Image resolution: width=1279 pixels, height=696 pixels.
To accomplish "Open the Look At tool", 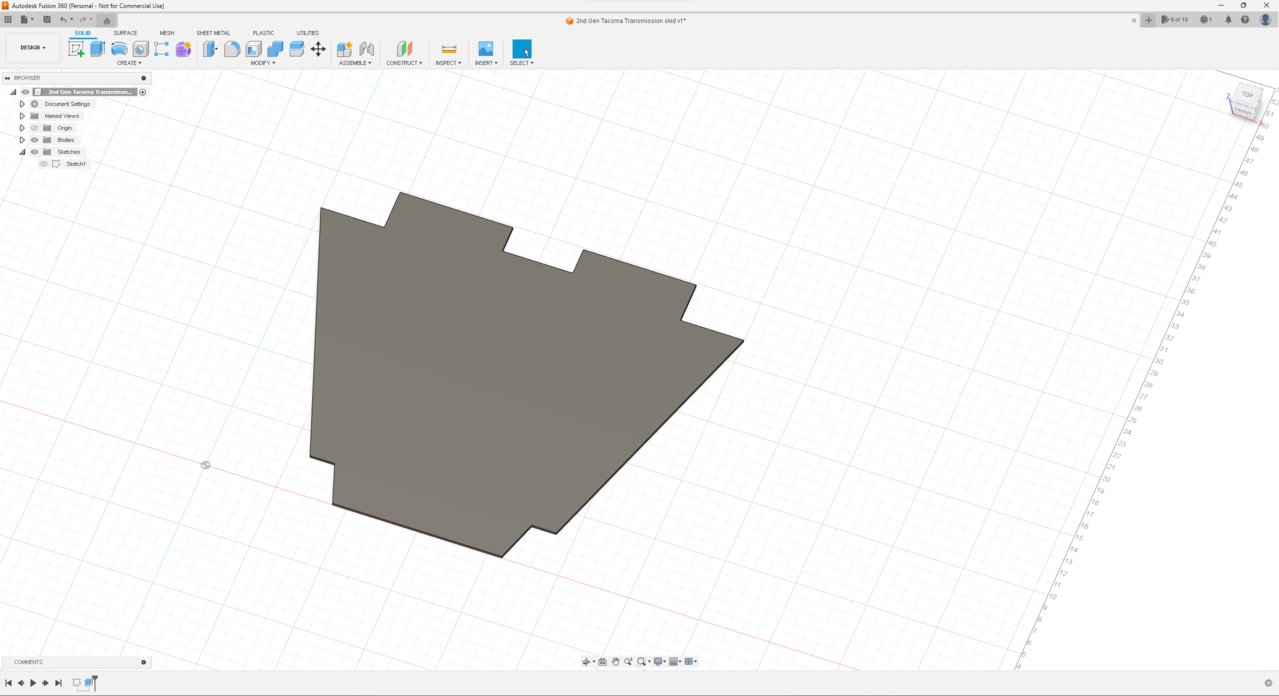I will click(602, 661).
